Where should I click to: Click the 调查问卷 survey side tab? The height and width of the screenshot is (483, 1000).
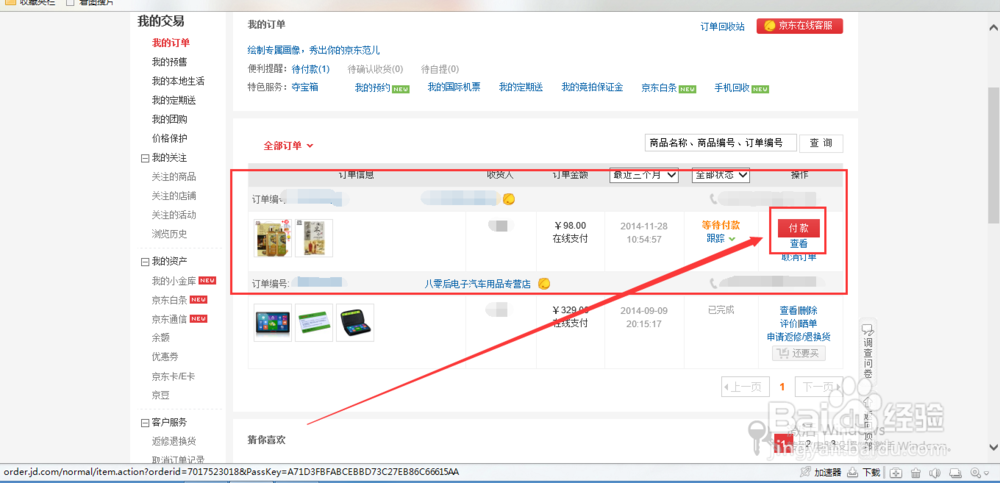click(x=867, y=350)
